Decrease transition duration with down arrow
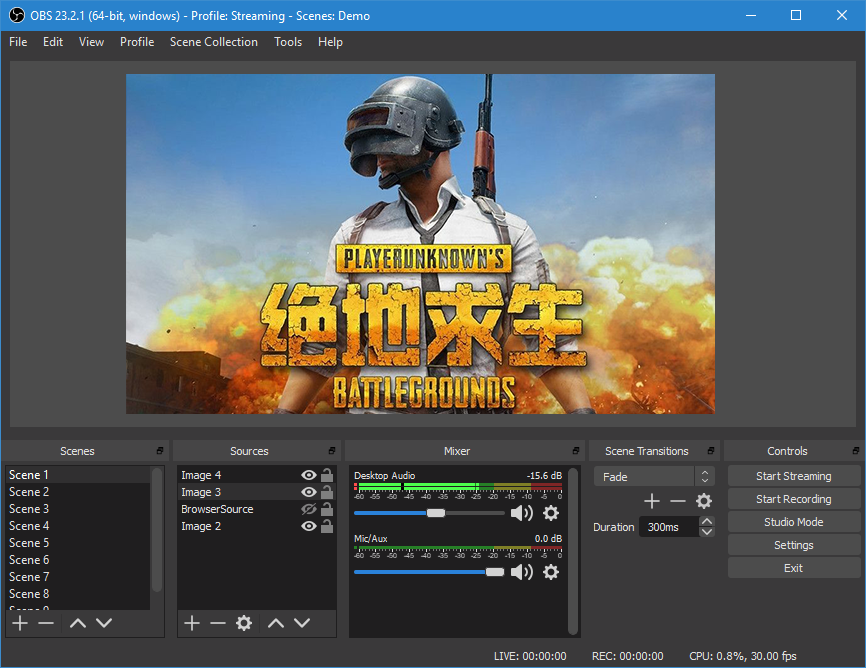 pos(706,532)
